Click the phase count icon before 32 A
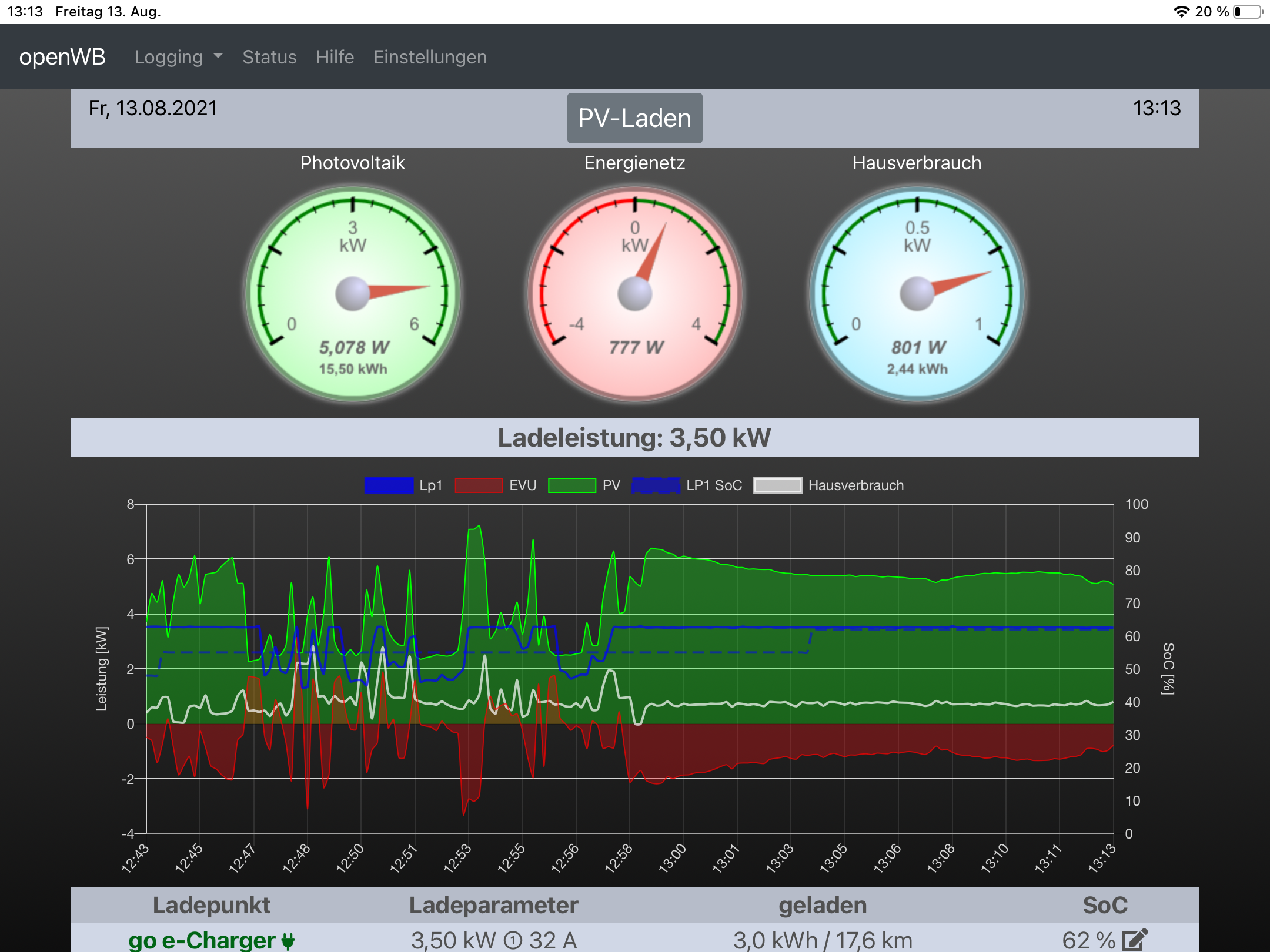 point(513,941)
